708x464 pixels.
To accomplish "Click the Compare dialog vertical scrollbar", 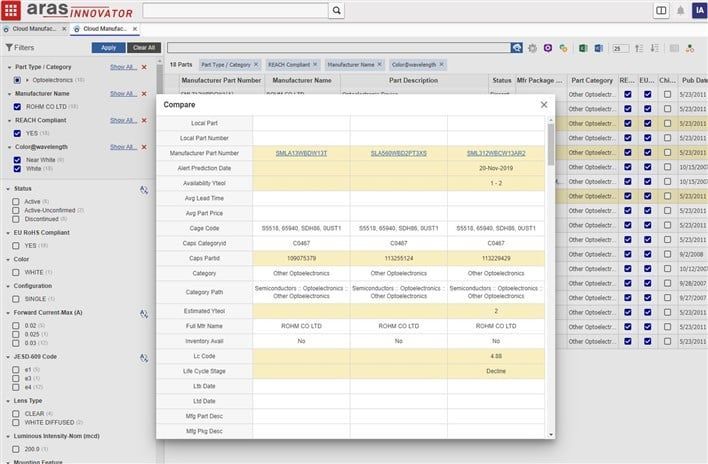I will (549, 140).
